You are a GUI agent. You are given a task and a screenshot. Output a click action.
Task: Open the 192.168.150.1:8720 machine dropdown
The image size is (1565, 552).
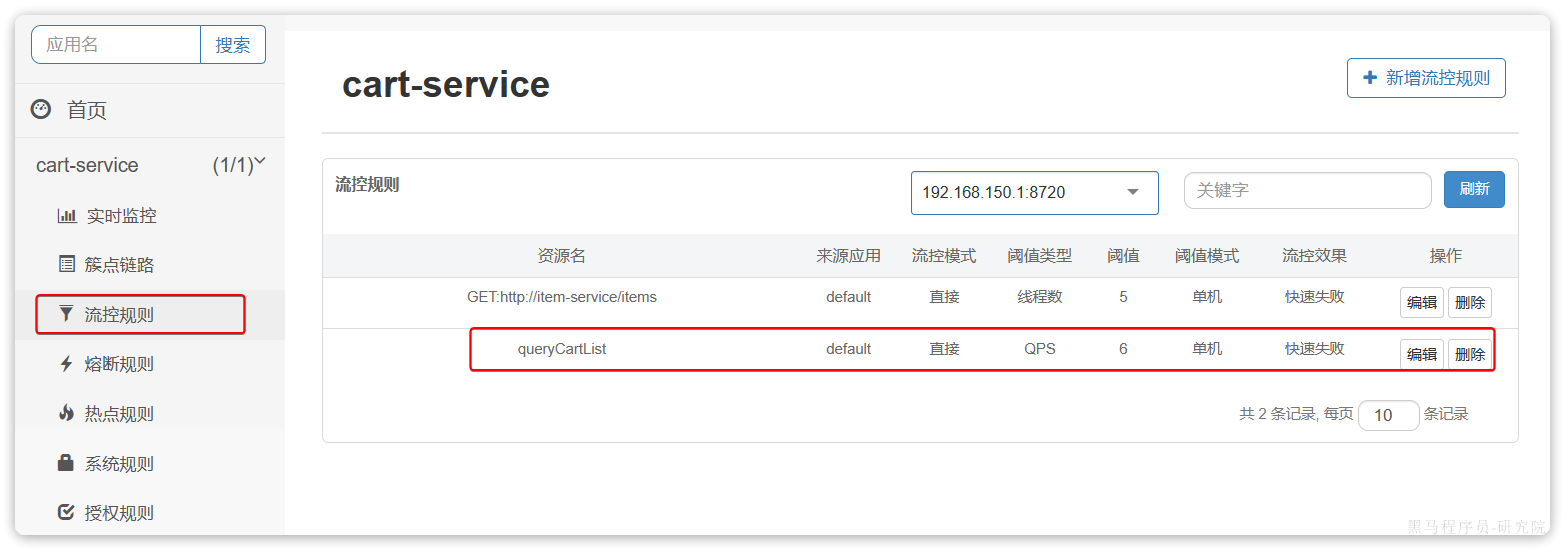tap(1034, 193)
